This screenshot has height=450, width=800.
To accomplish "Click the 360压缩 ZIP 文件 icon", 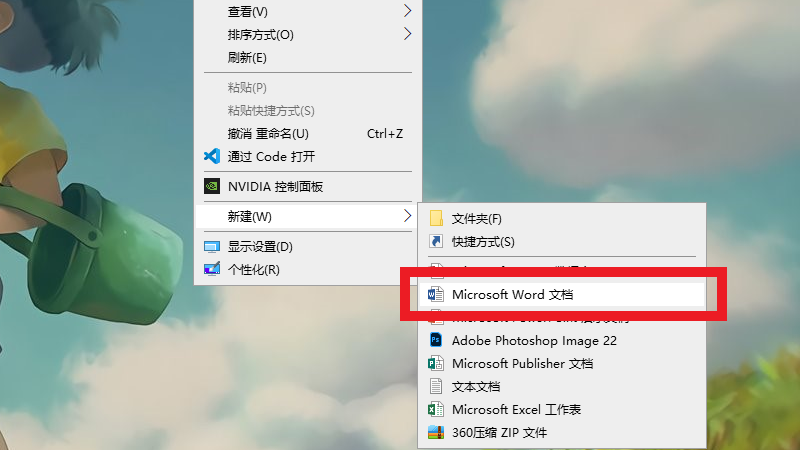I will click(x=435, y=433).
